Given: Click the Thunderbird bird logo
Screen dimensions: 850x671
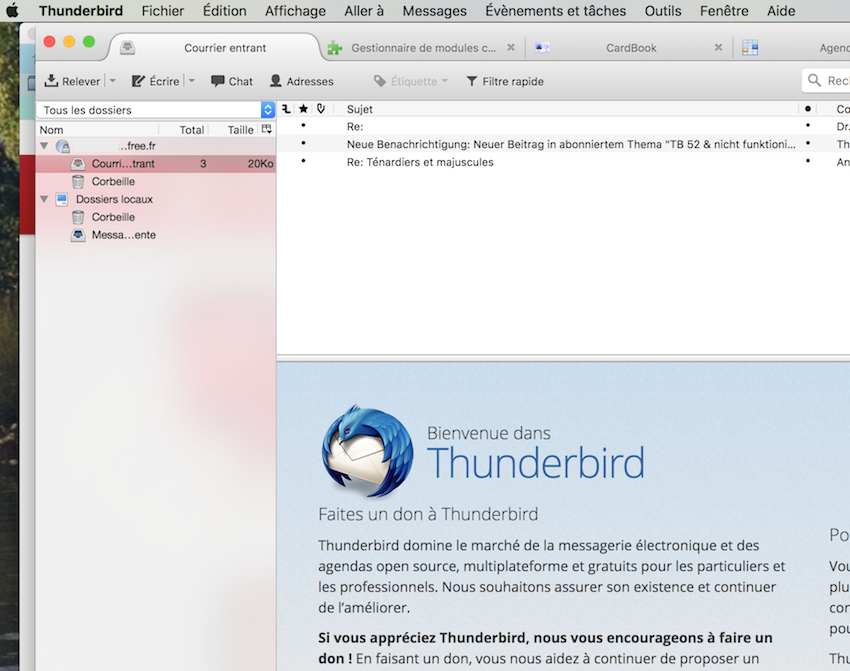Looking at the screenshot, I should (x=368, y=451).
